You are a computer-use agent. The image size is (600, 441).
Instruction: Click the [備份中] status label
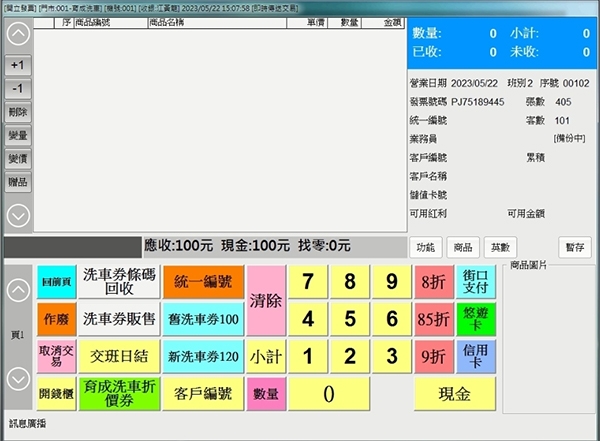tap(569, 139)
